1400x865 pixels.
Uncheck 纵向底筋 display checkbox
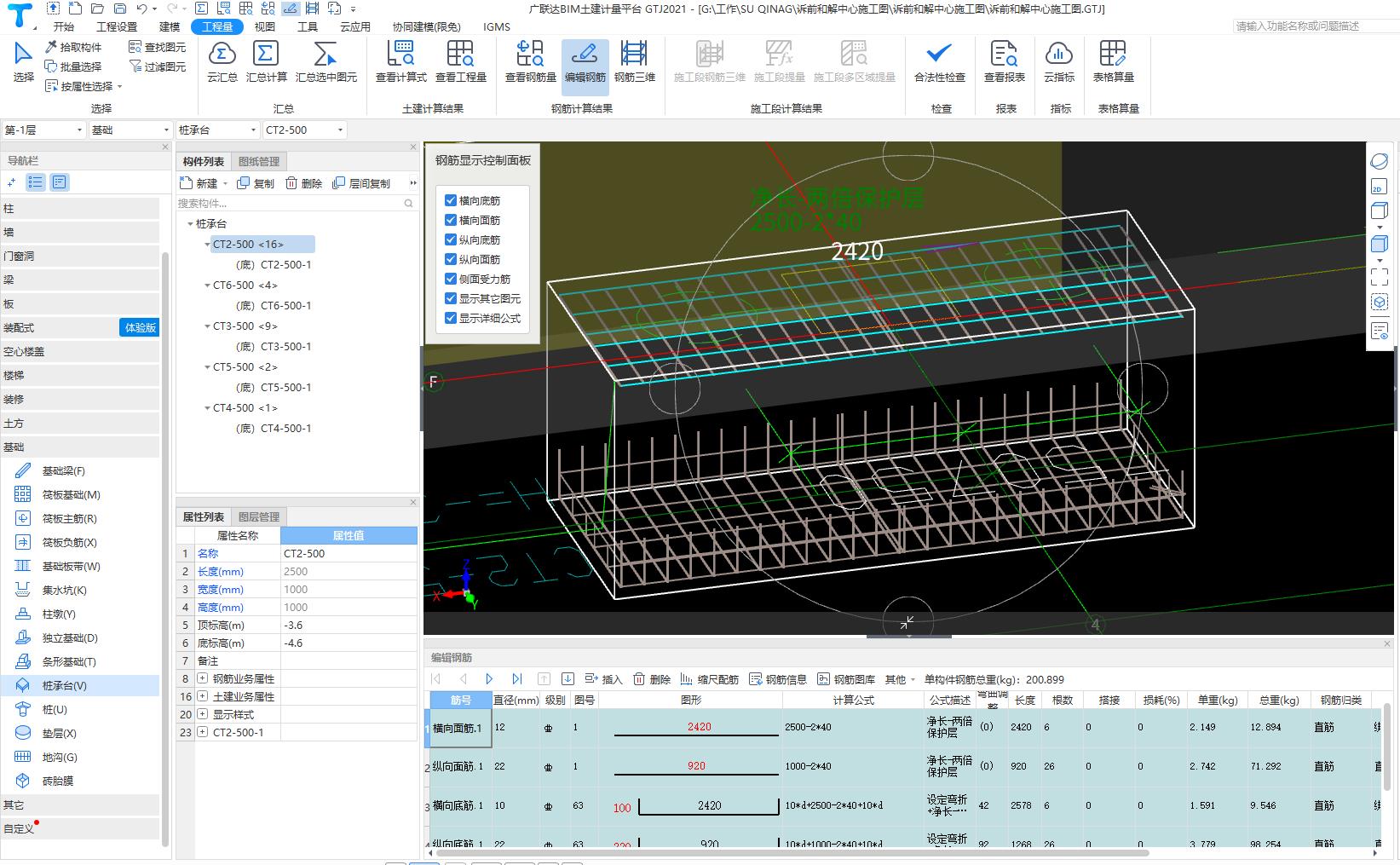click(451, 239)
